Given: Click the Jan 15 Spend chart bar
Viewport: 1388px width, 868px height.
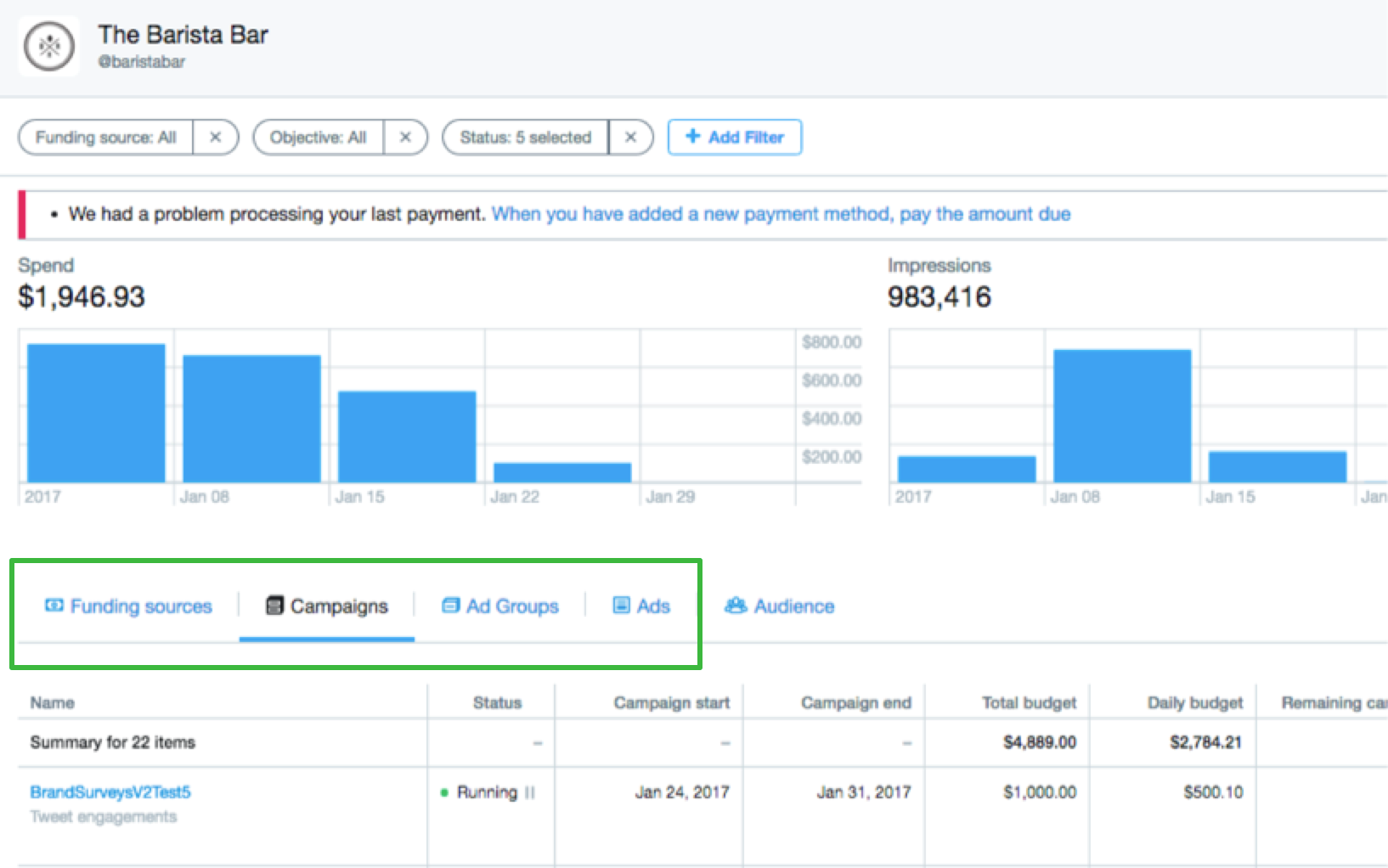Looking at the screenshot, I should 407,437.
